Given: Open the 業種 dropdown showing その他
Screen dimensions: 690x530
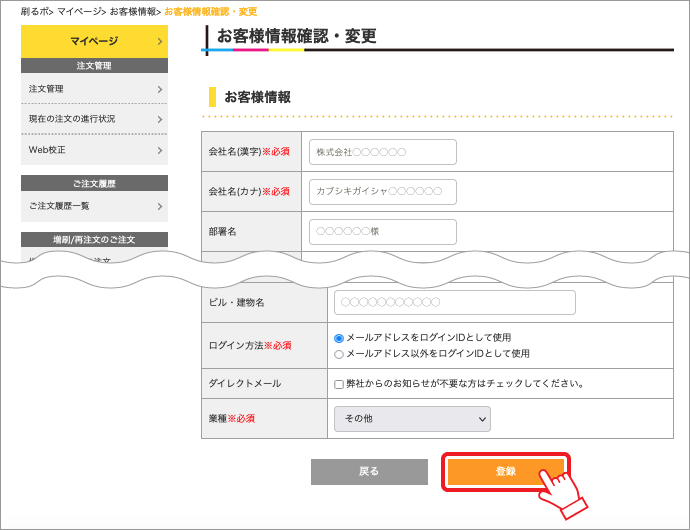Looking at the screenshot, I should pos(412,419).
